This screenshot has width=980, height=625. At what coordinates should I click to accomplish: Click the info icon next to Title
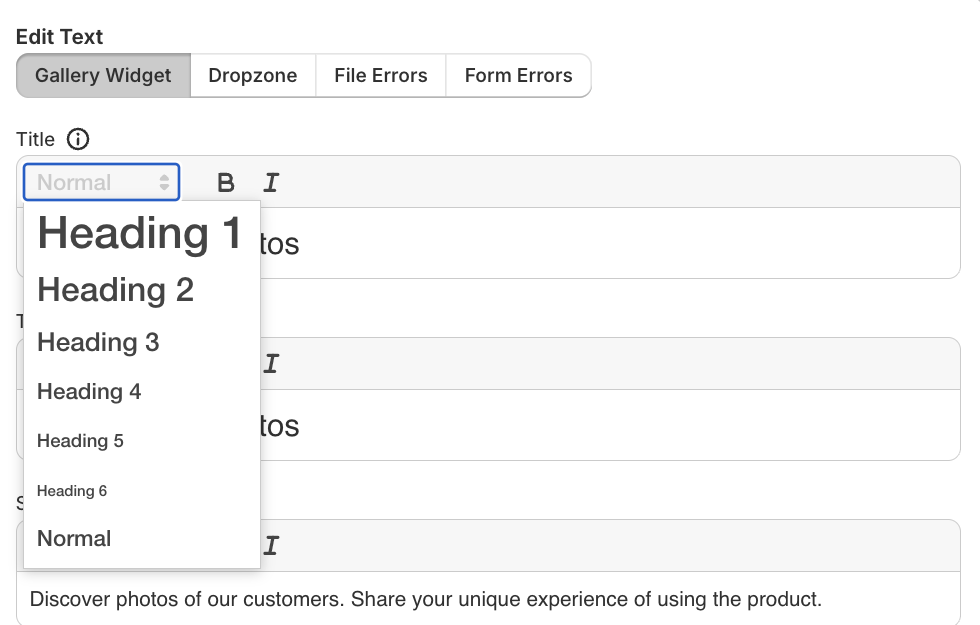coord(78,139)
